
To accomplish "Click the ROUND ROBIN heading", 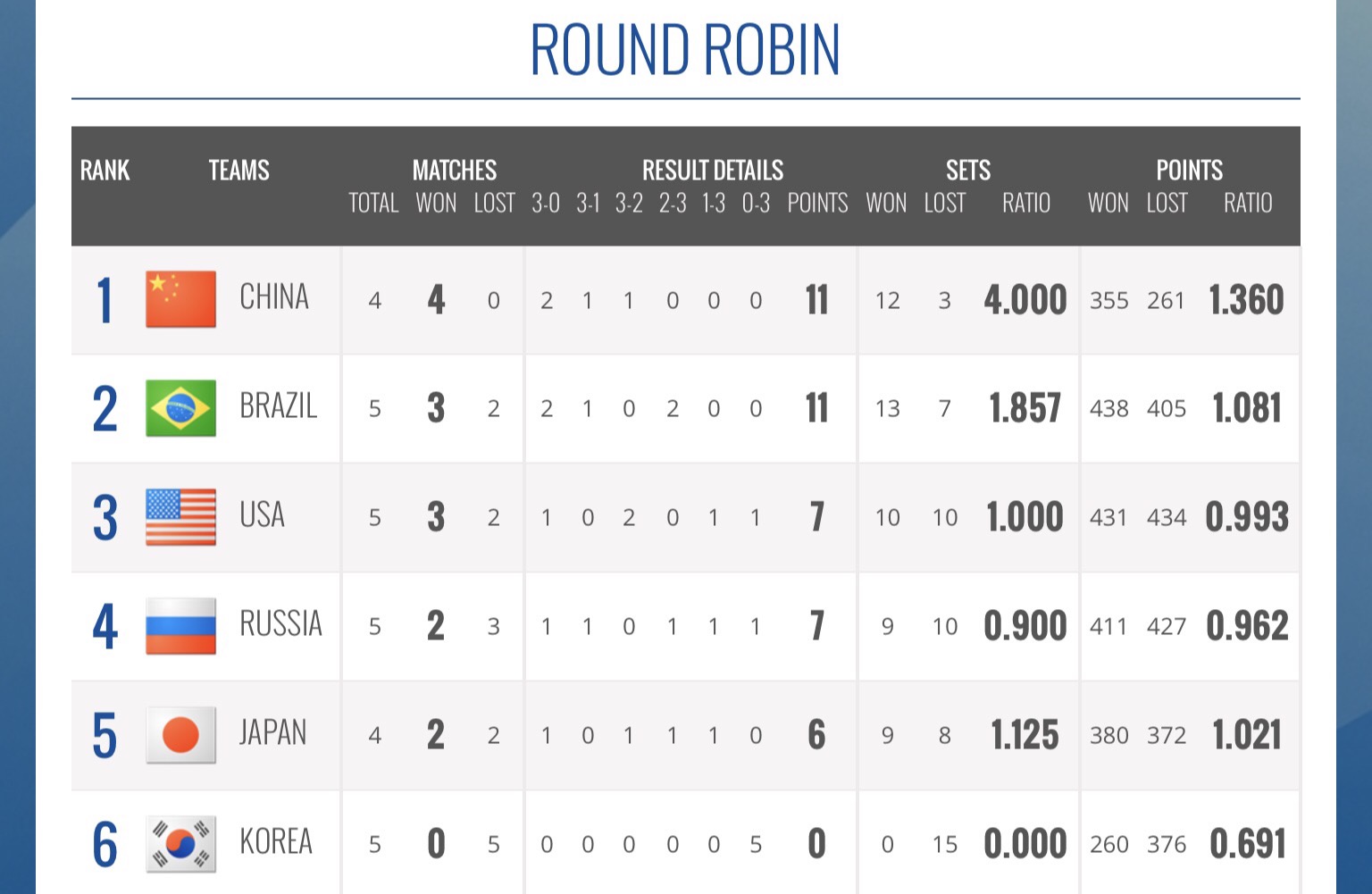I will pyautogui.click(x=685, y=50).
